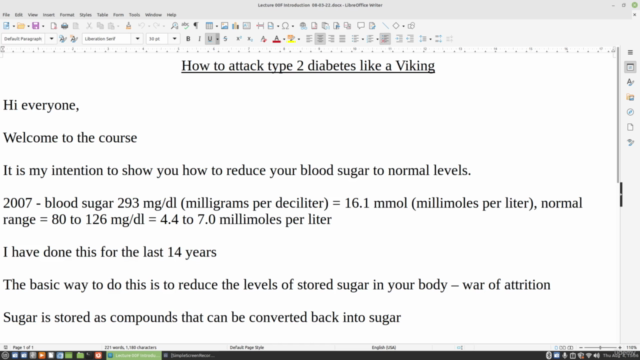Viewport: 640px width, 360px height.
Task: Open the underline style dropdown arrow
Action: (x=217, y=39)
